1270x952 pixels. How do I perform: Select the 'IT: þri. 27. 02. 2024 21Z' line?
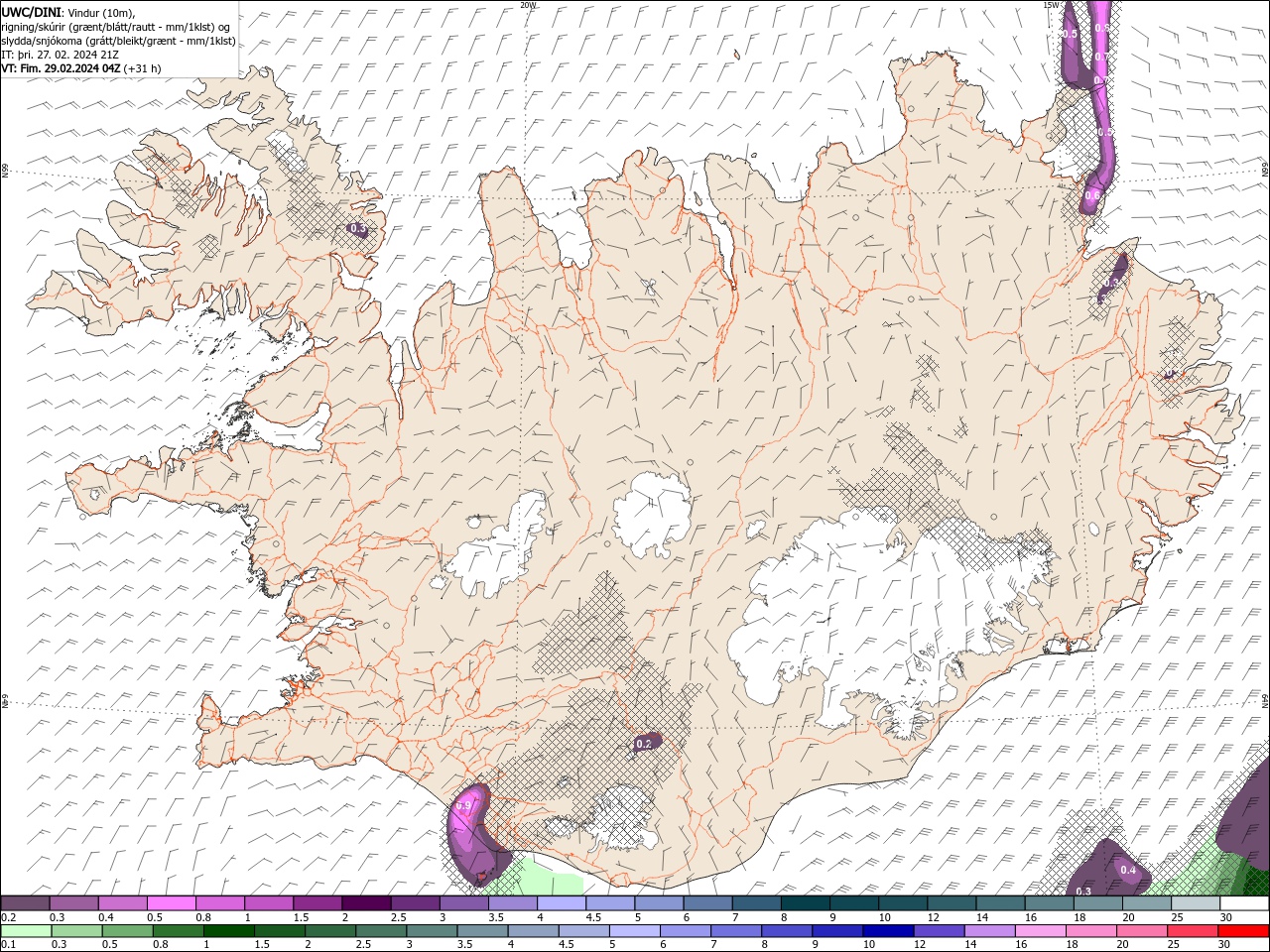pyautogui.click(x=60, y=55)
